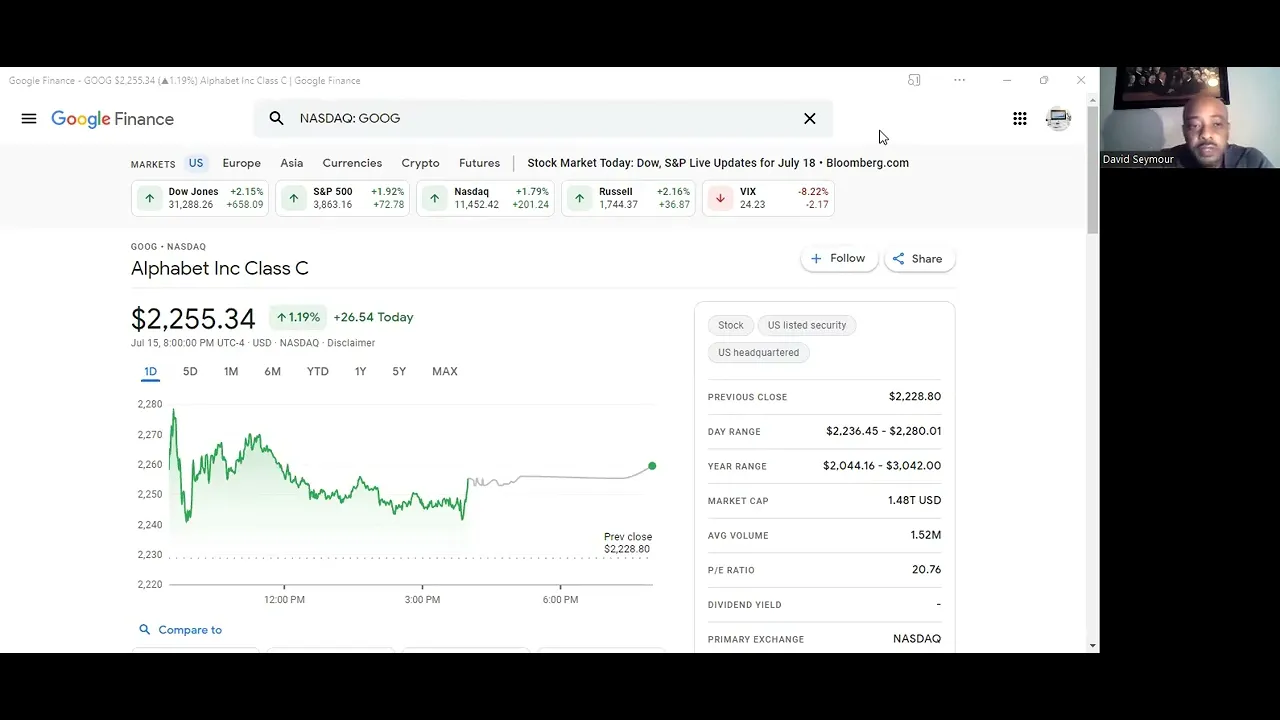Click the Google Finance logo
The height and width of the screenshot is (720, 1280).
point(112,119)
